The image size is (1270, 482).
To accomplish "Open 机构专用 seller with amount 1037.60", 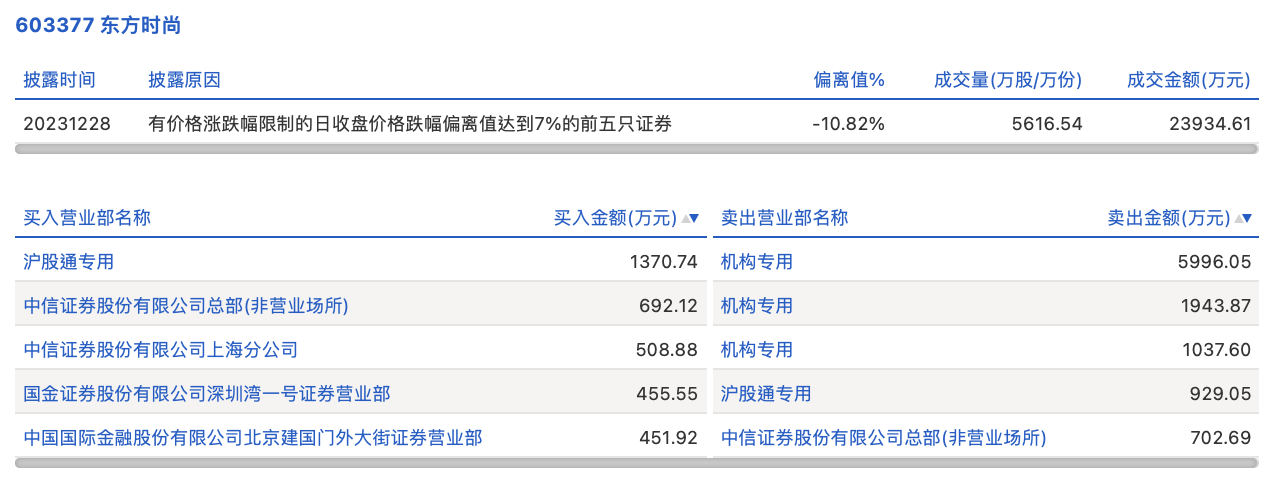I will tap(757, 350).
